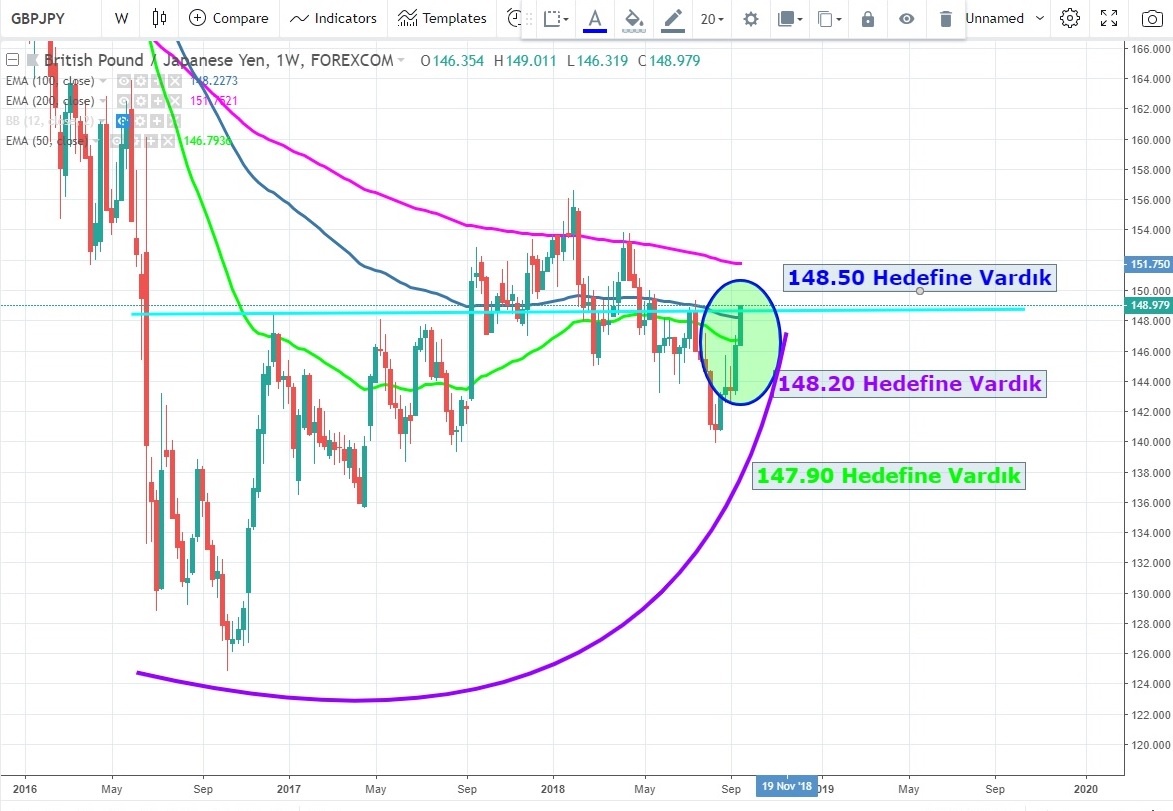Click the fill bucket background color tool

click(632, 19)
